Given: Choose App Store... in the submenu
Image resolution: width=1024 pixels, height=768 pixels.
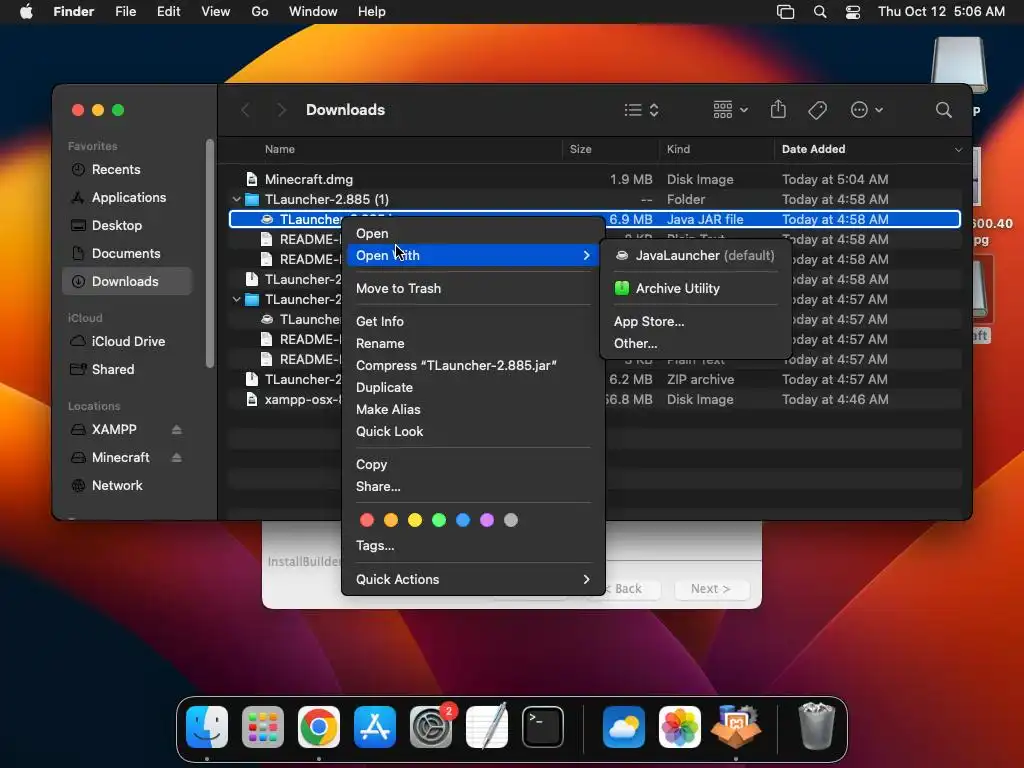Looking at the screenshot, I should point(696,321).
